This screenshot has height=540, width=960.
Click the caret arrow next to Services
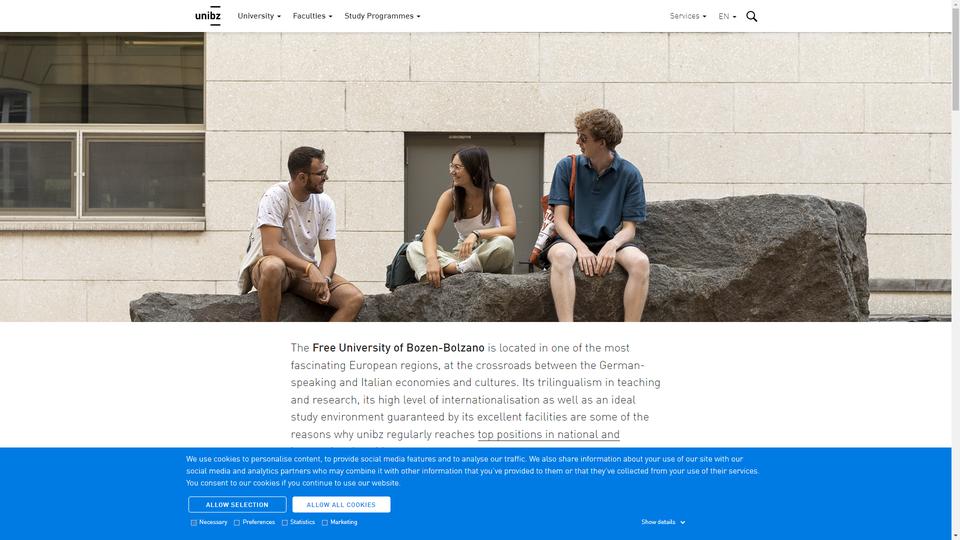coord(705,17)
